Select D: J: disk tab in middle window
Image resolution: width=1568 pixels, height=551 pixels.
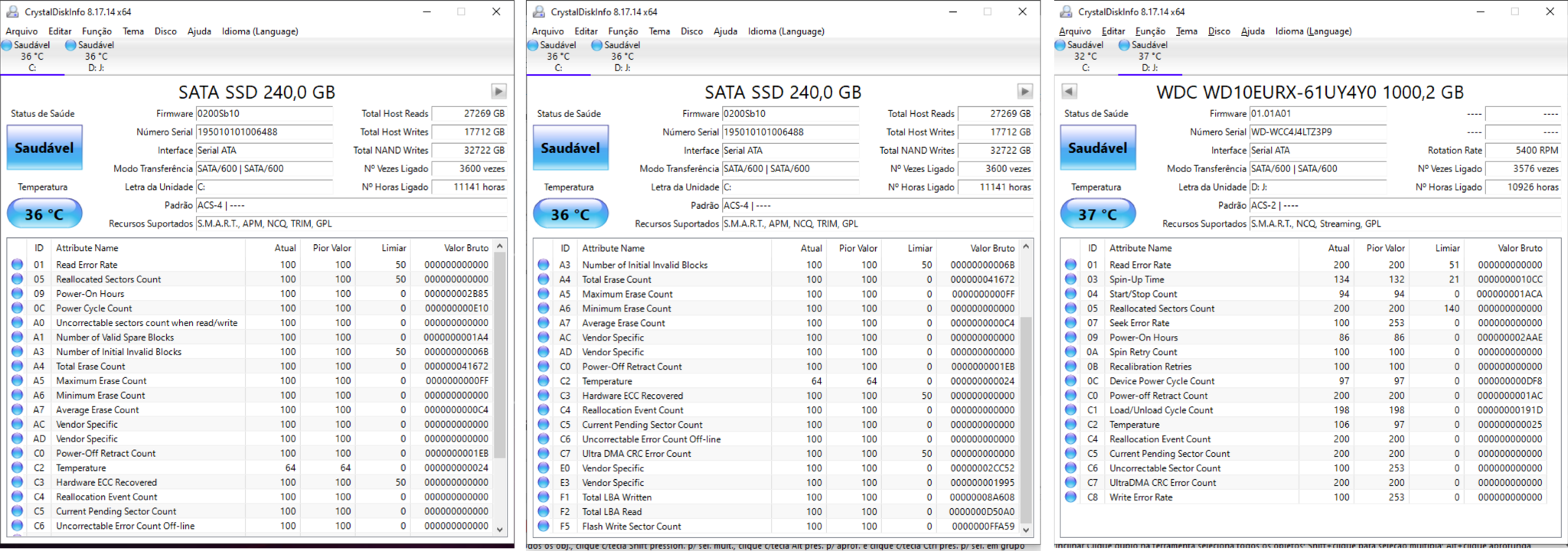[622, 57]
